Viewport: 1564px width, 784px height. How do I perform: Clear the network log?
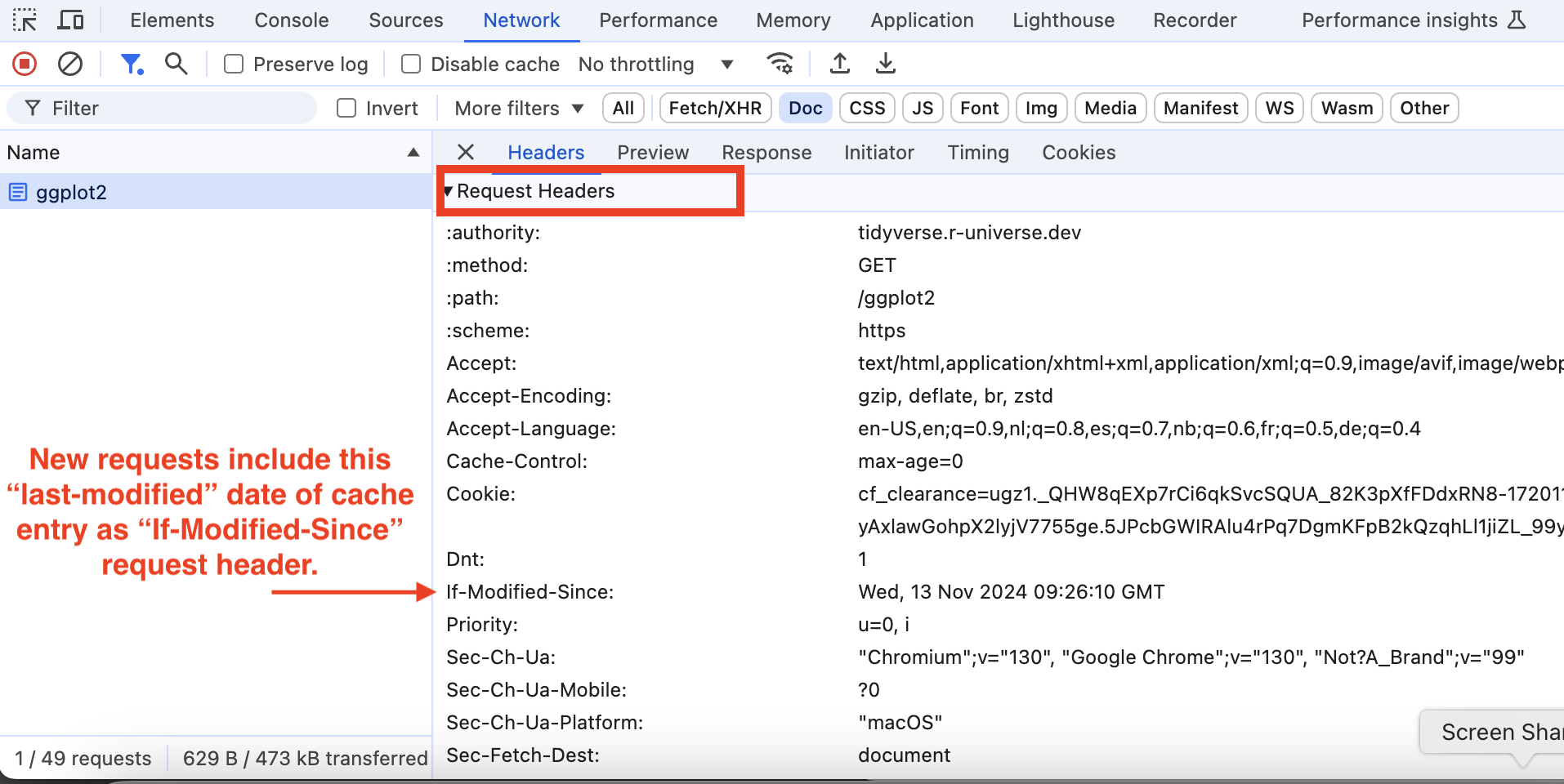[70, 64]
